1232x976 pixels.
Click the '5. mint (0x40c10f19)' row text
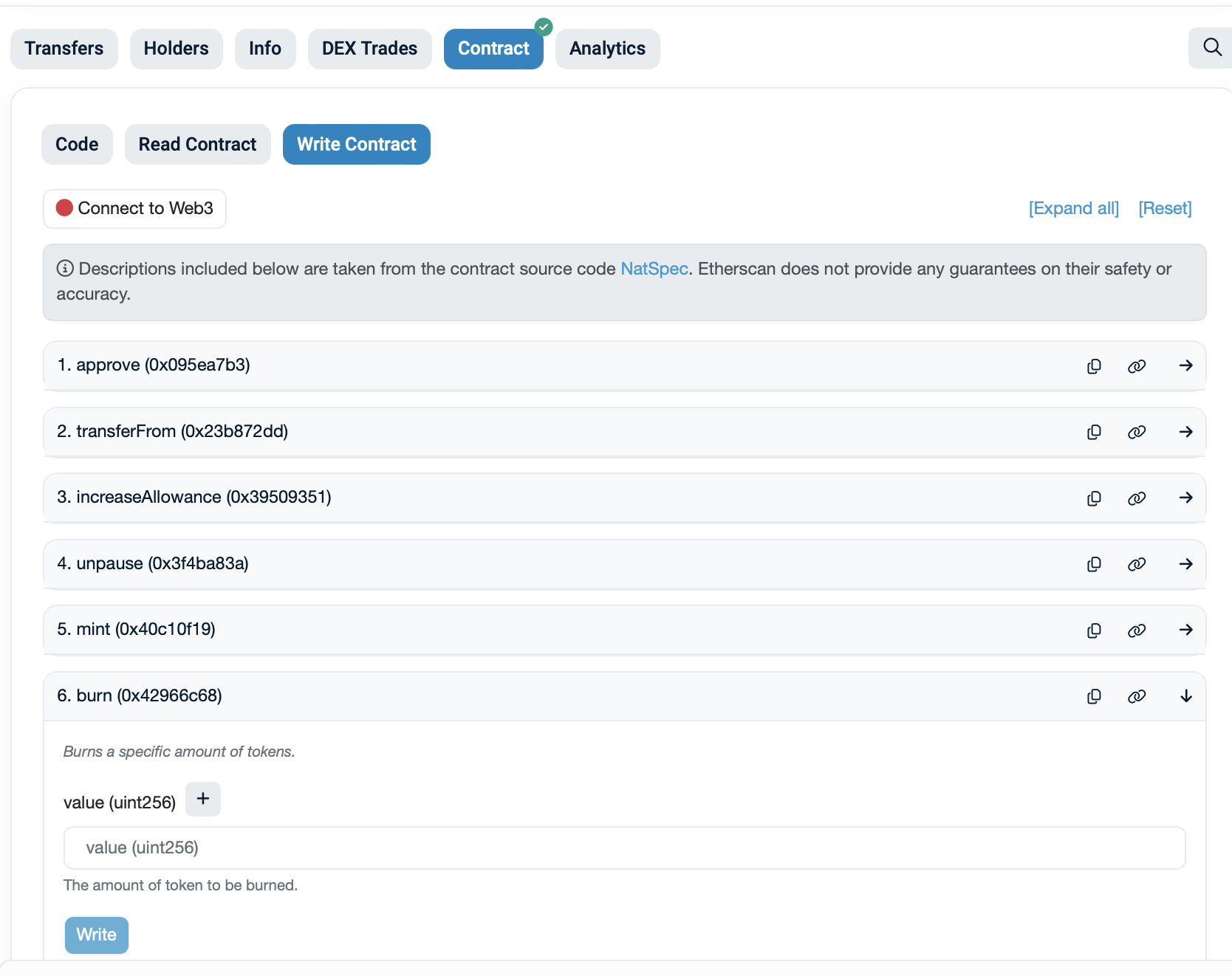(137, 629)
